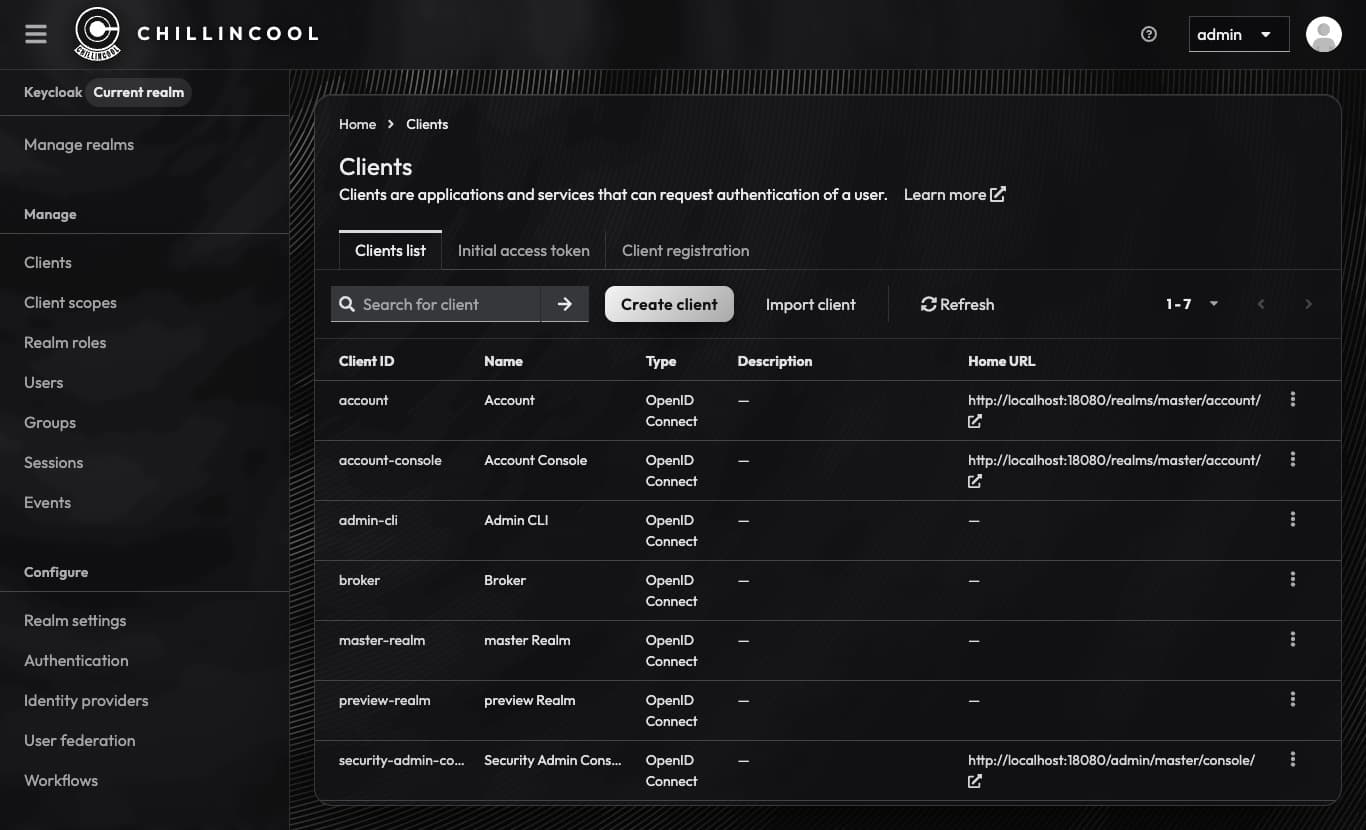Switch to Initial access token tab

point(523,250)
